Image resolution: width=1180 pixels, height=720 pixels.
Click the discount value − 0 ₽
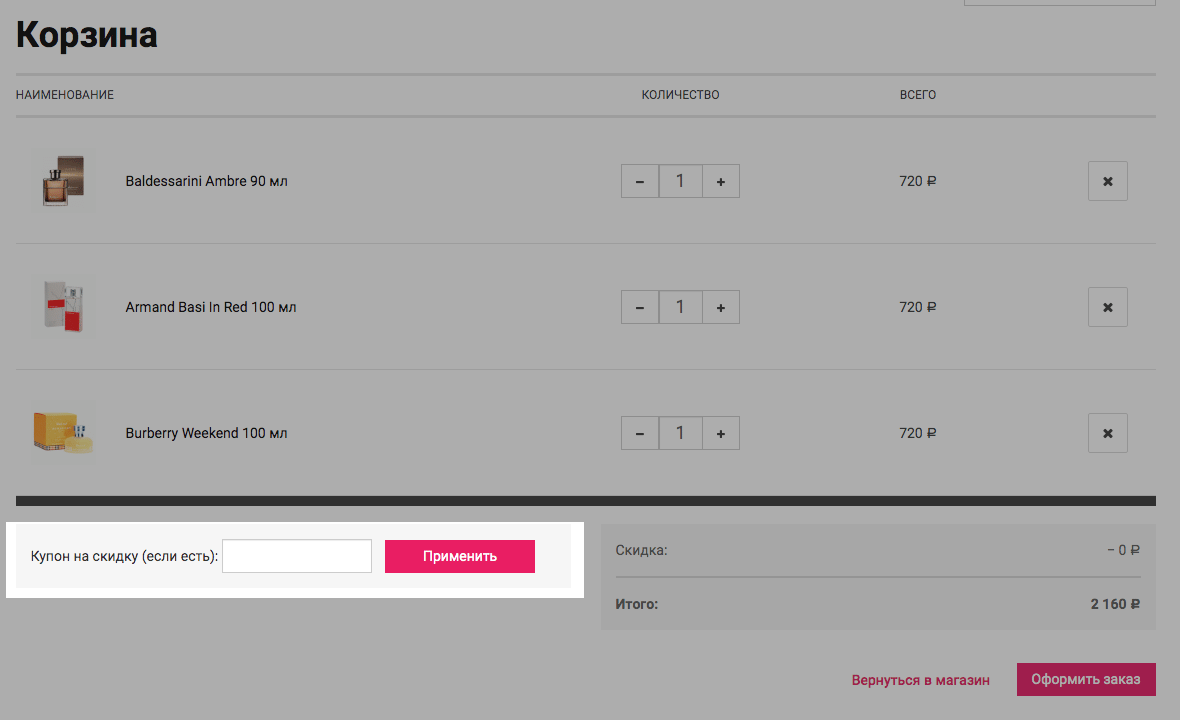(1123, 550)
